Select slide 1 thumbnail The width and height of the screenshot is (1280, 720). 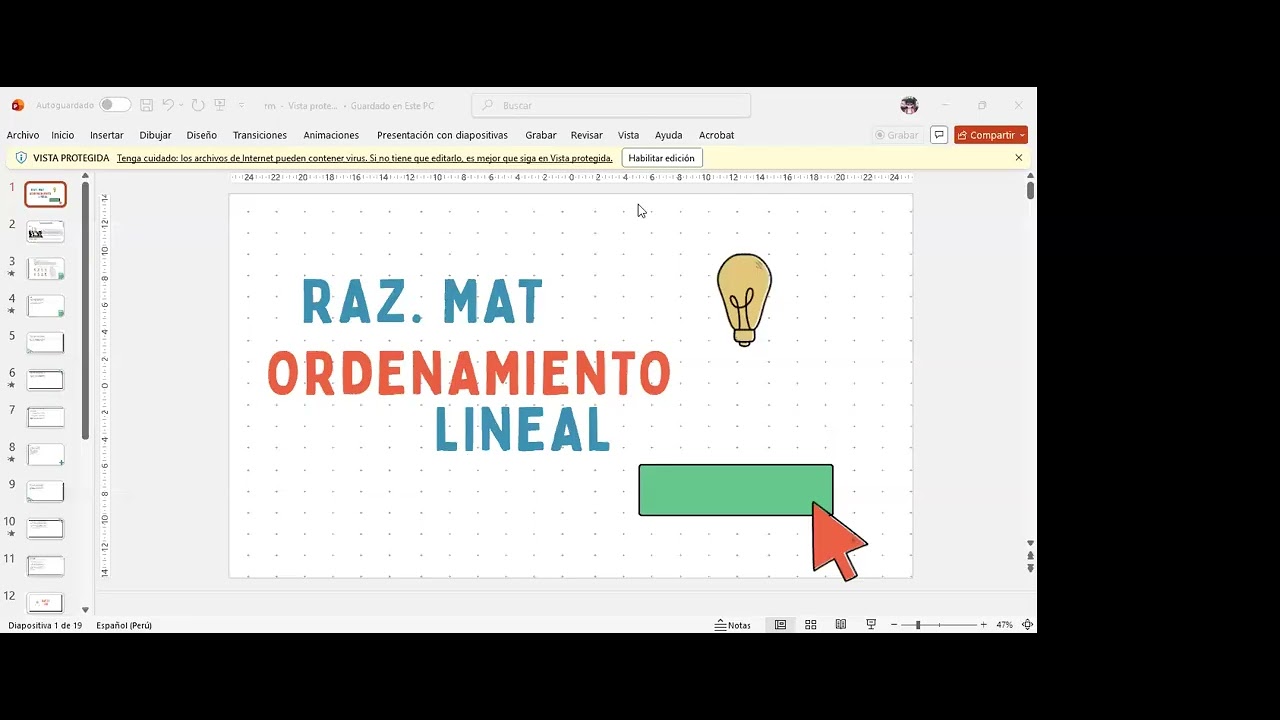pyautogui.click(x=45, y=194)
